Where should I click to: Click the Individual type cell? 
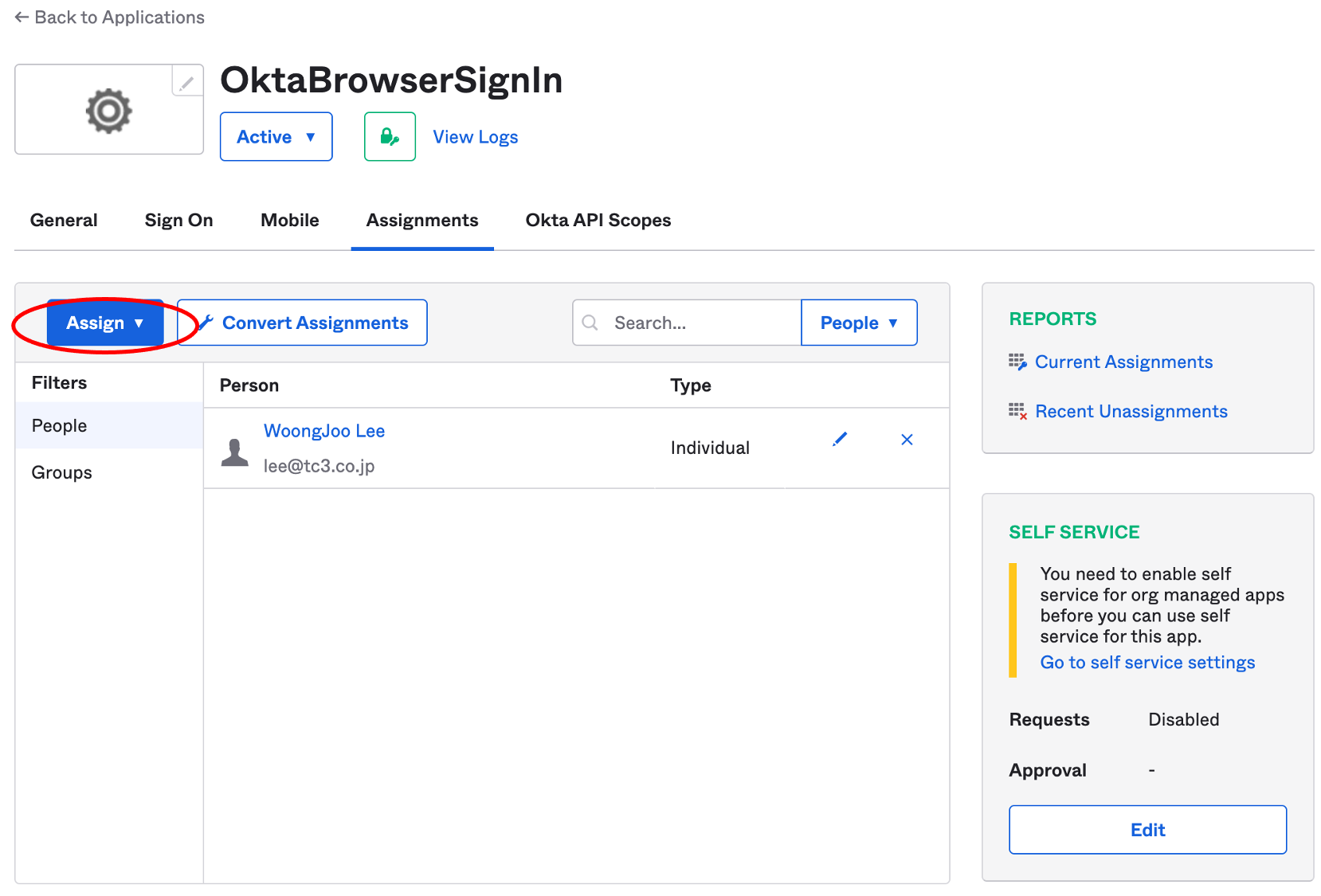710,448
